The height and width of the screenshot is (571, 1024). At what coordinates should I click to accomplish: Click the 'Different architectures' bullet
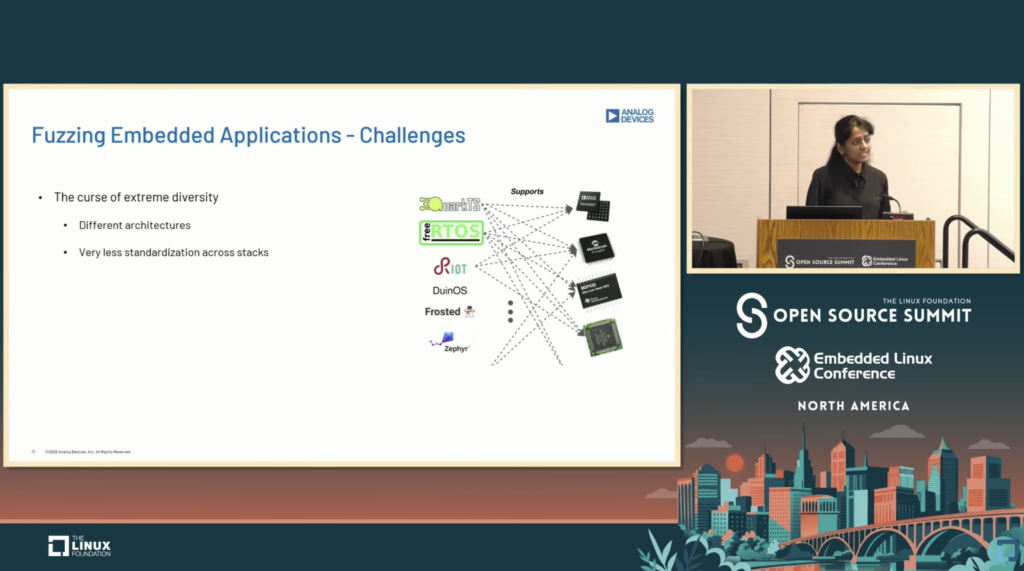tap(135, 225)
